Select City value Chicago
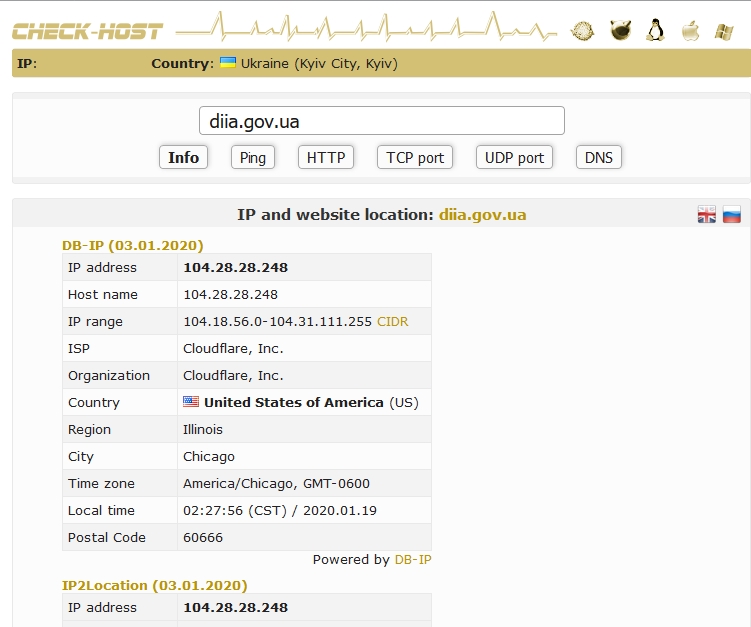Viewport: 751px width, 627px height. [x=209, y=456]
